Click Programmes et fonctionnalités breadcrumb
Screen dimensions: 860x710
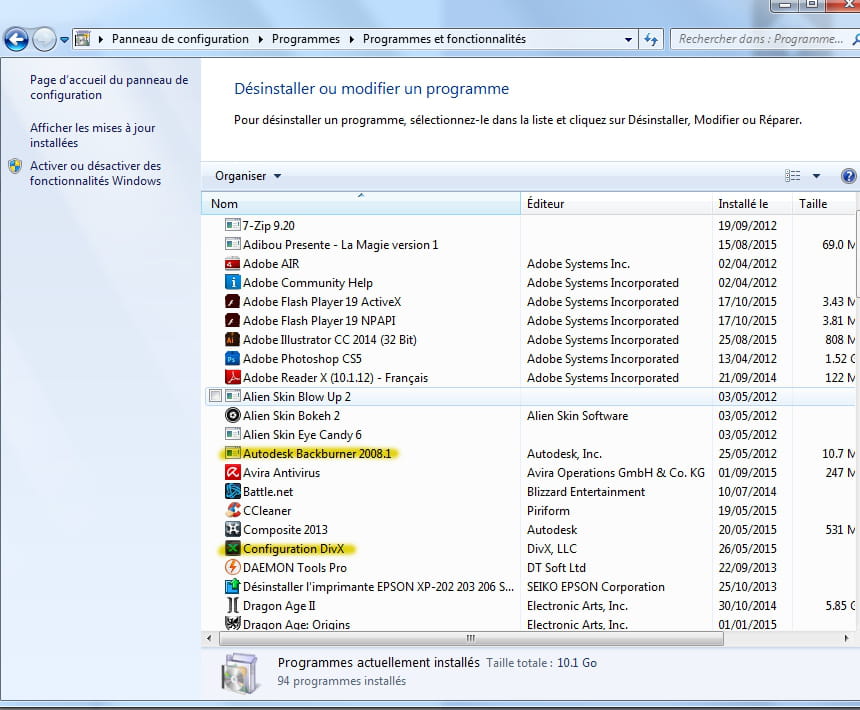444,39
